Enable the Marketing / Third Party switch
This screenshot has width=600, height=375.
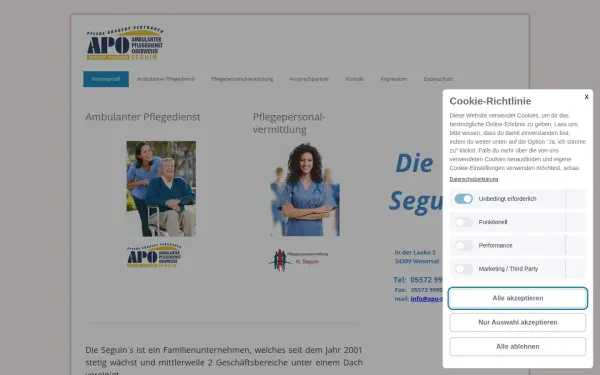(x=463, y=269)
